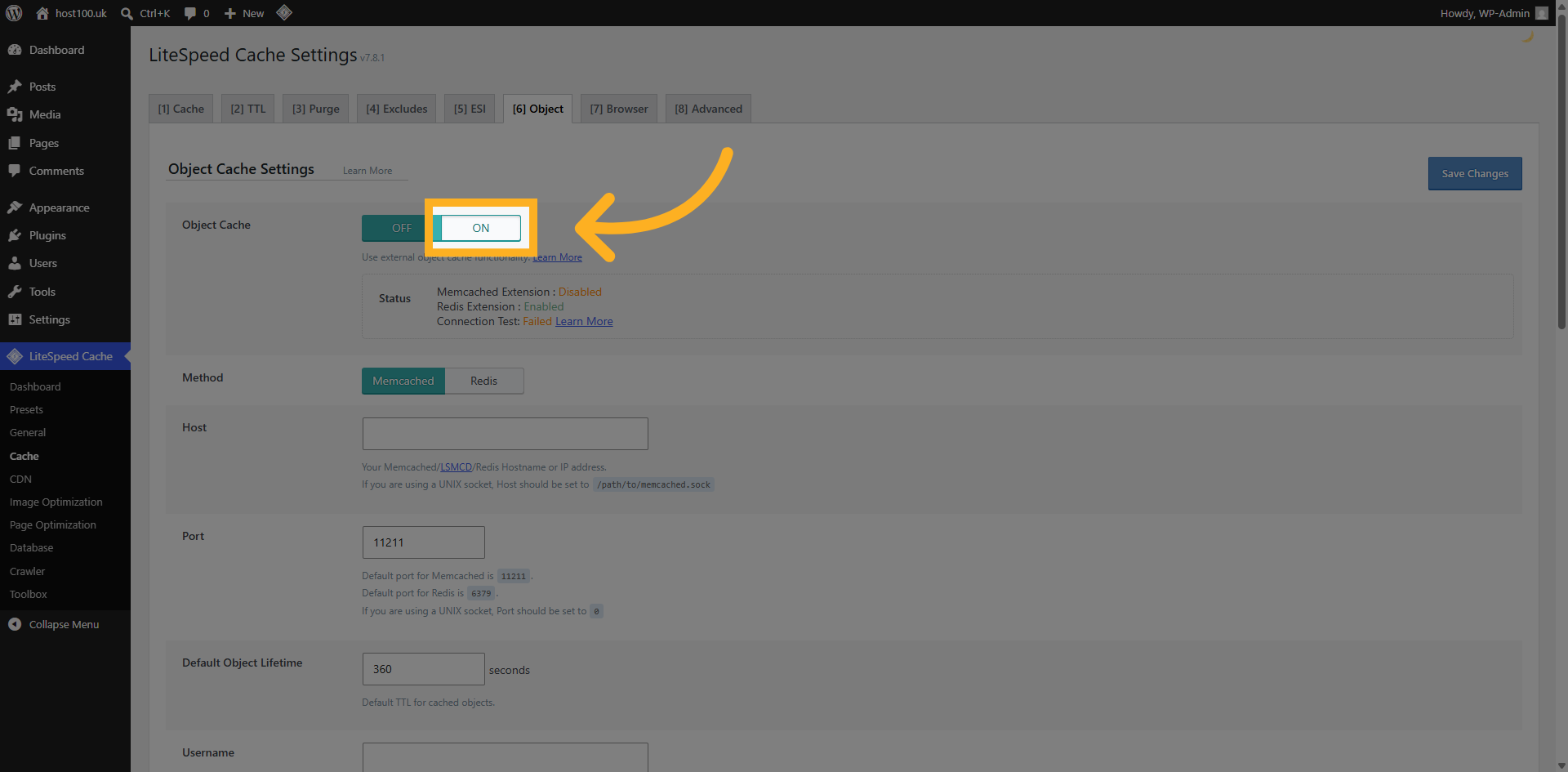The image size is (1568, 772).
Task: Click into the Port field showing 11211
Action: [x=424, y=542]
